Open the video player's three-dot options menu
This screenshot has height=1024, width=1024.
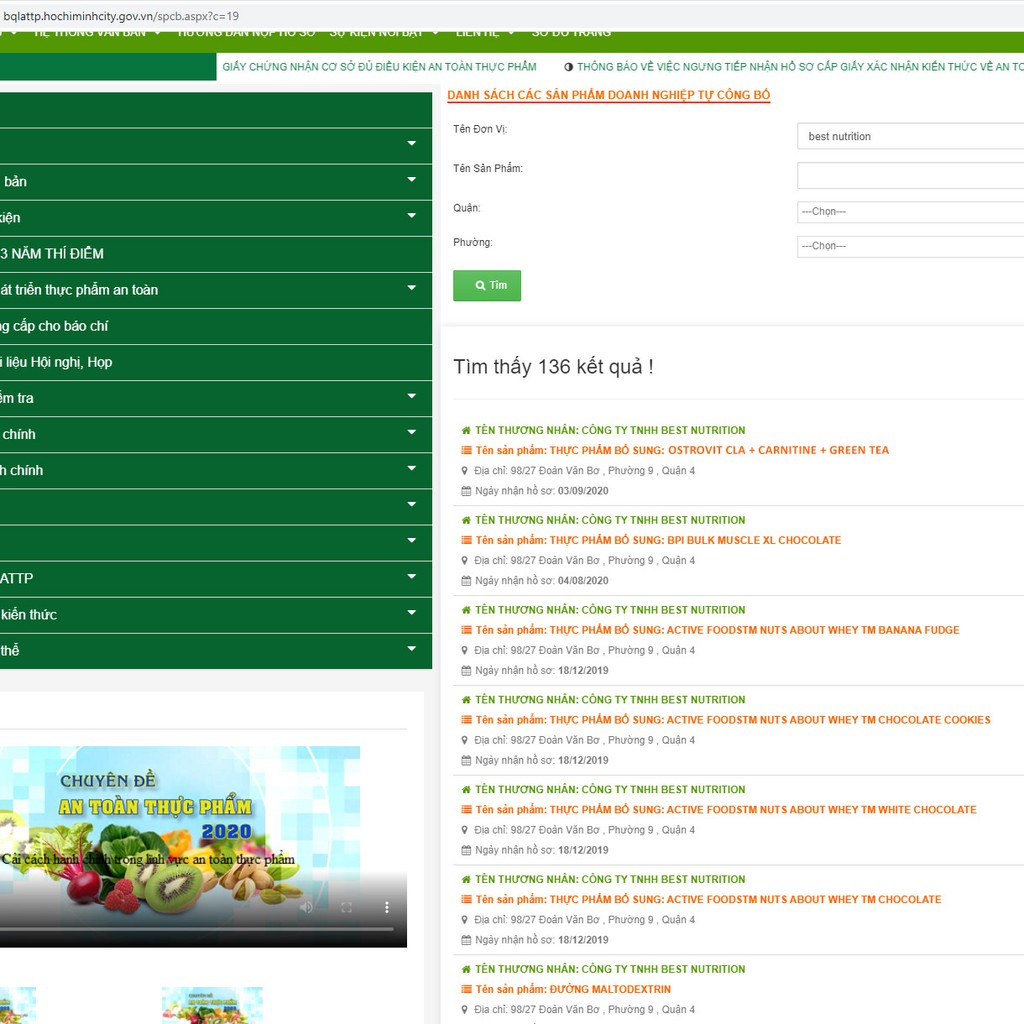click(x=387, y=907)
